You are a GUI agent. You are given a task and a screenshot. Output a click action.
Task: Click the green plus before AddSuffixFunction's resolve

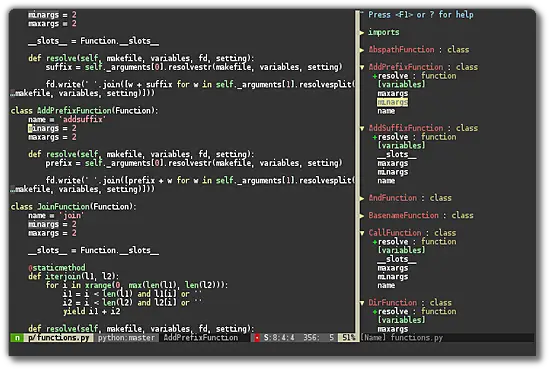click(375, 137)
